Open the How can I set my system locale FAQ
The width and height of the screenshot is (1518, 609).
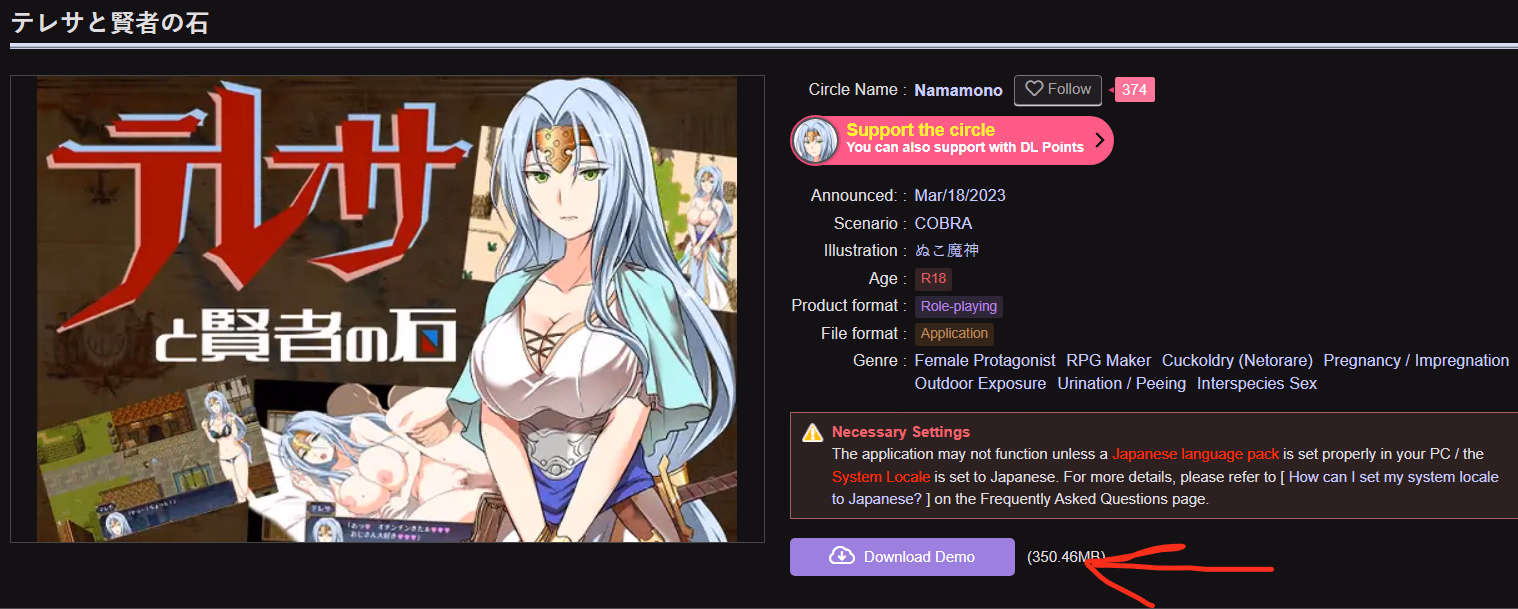(1165, 488)
